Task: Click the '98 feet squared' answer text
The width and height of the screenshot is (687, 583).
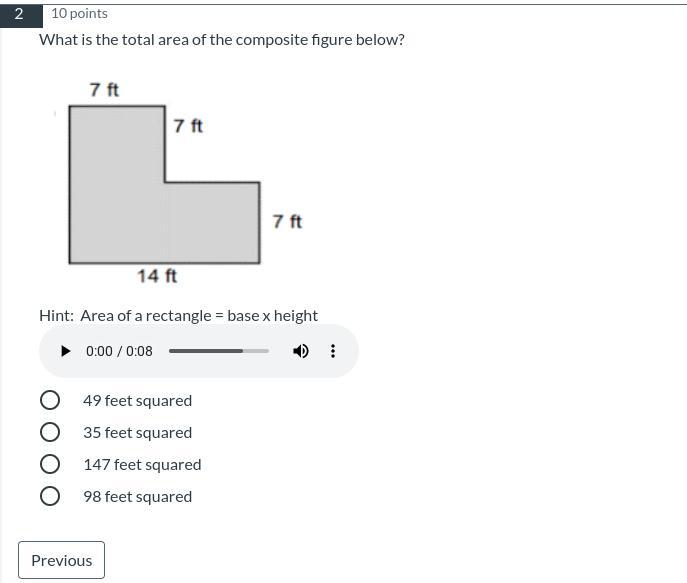Action: click(137, 496)
